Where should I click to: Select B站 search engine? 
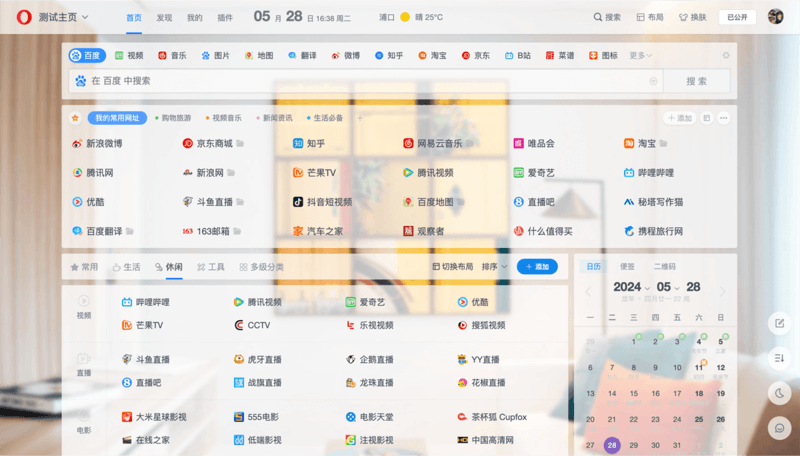(518, 56)
